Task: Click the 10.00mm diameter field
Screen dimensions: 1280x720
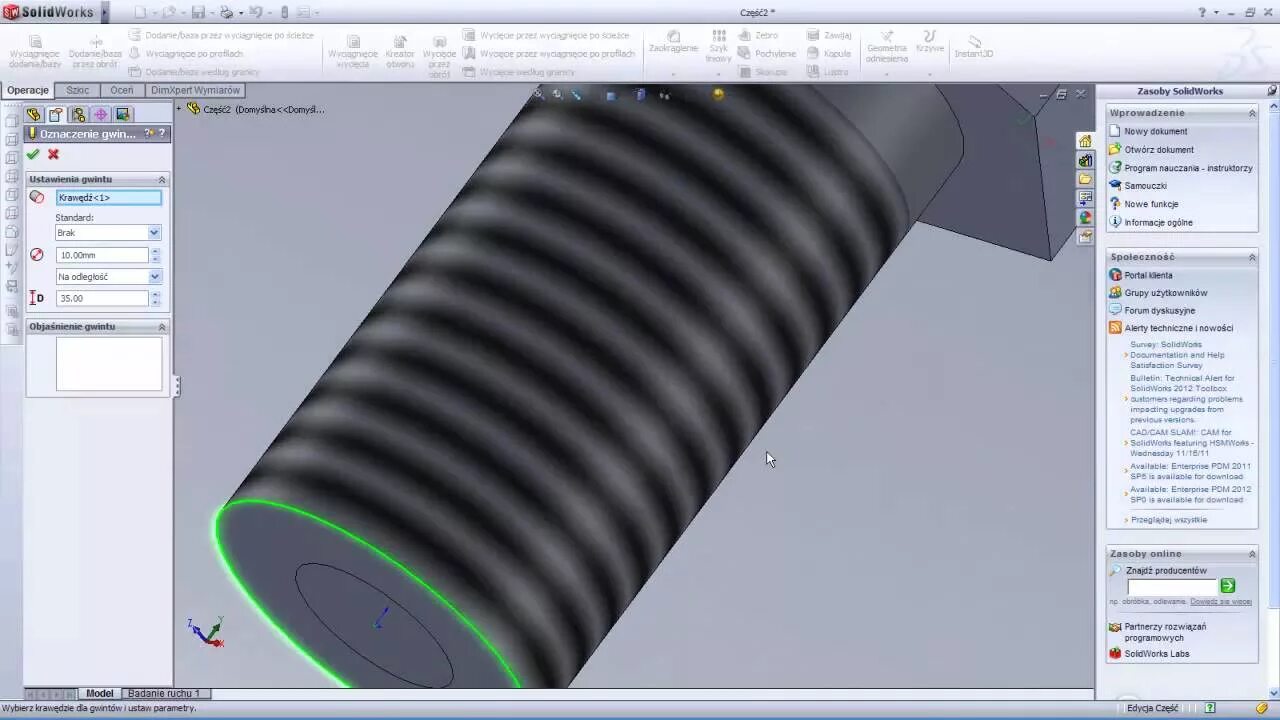Action: tap(102, 255)
